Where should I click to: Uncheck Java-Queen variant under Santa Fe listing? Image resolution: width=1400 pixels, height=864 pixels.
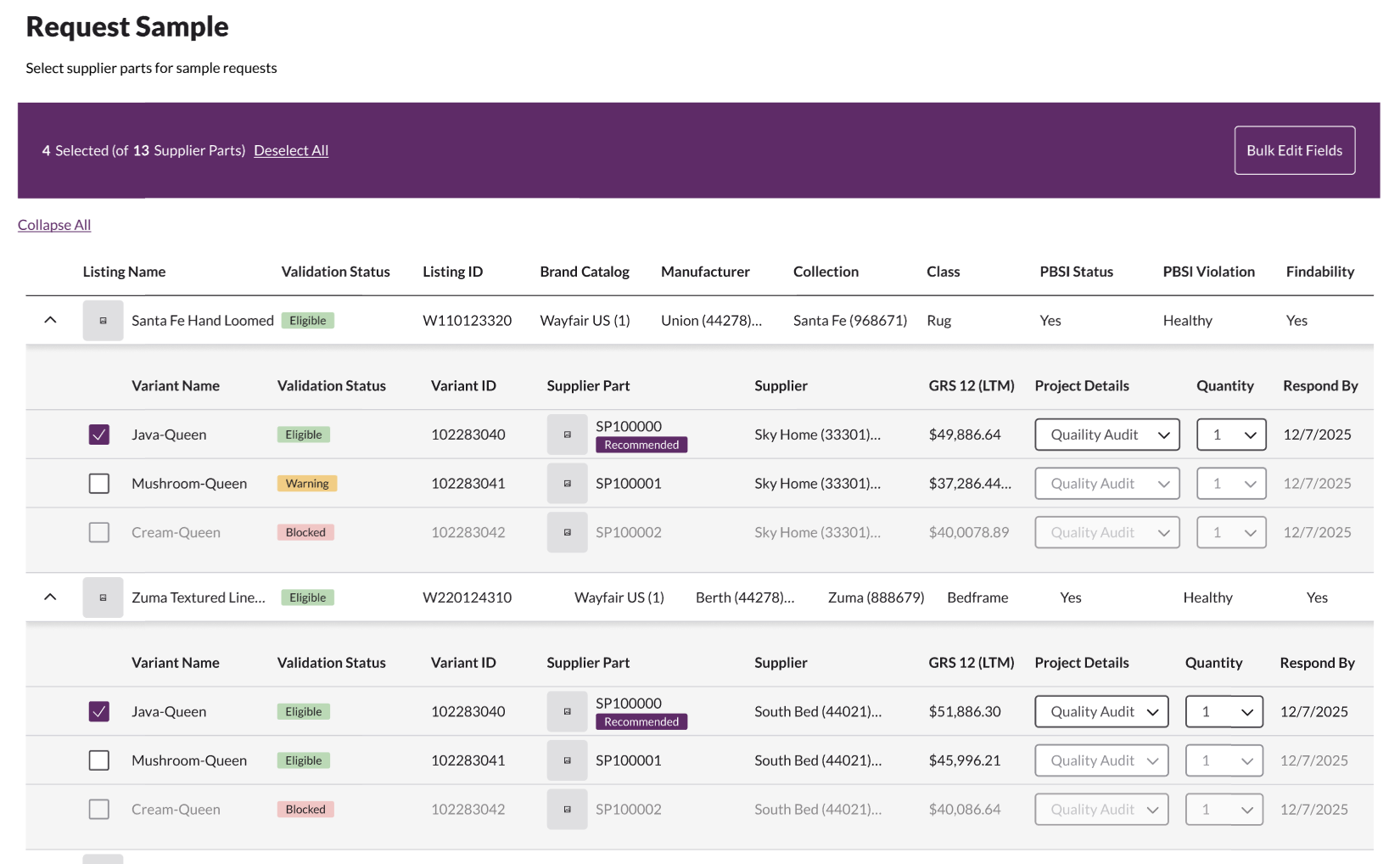click(x=99, y=435)
